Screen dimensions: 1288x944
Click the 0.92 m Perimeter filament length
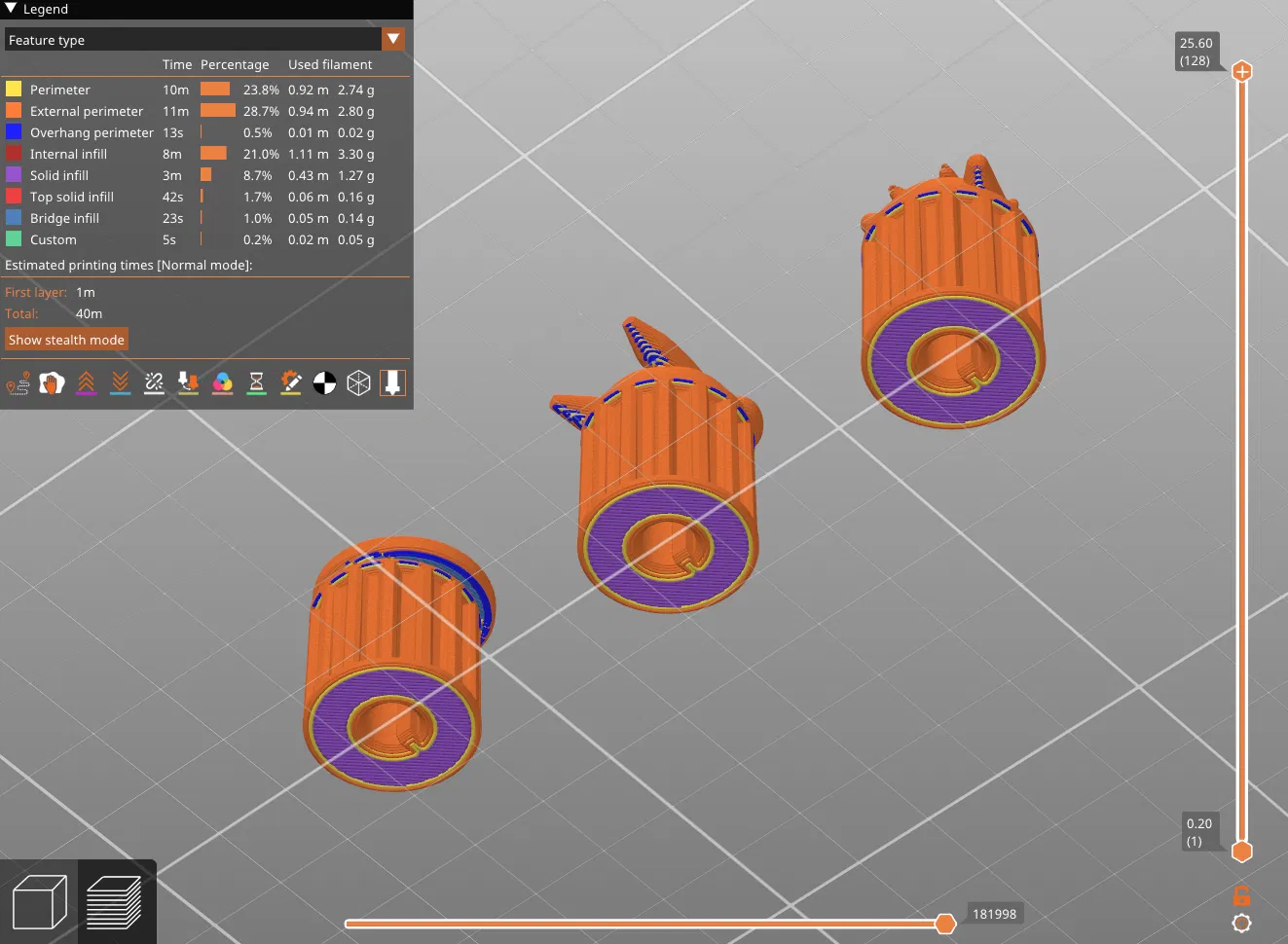click(309, 90)
